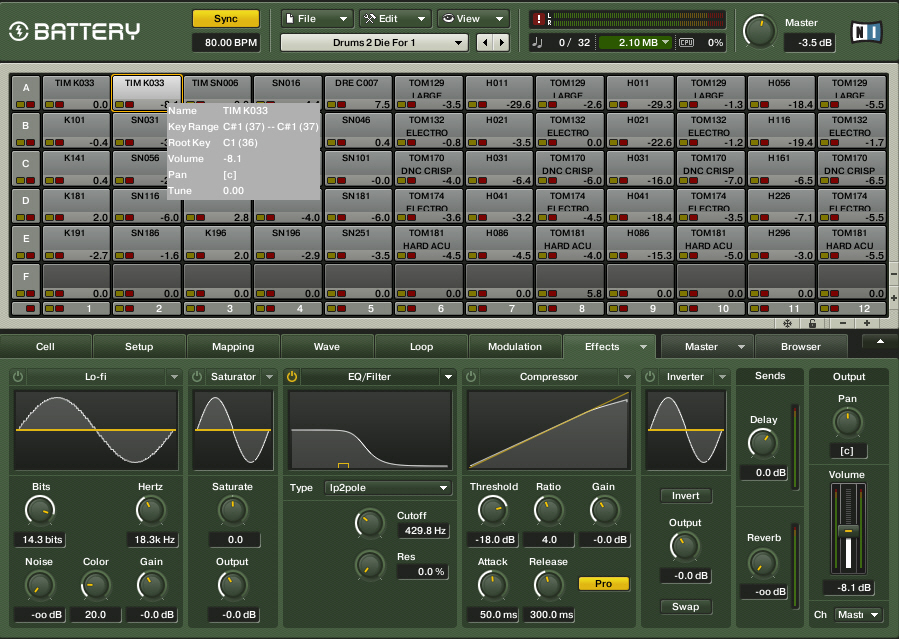Click the filter Cutoff knob
The height and width of the screenshot is (639, 899).
point(370,523)
